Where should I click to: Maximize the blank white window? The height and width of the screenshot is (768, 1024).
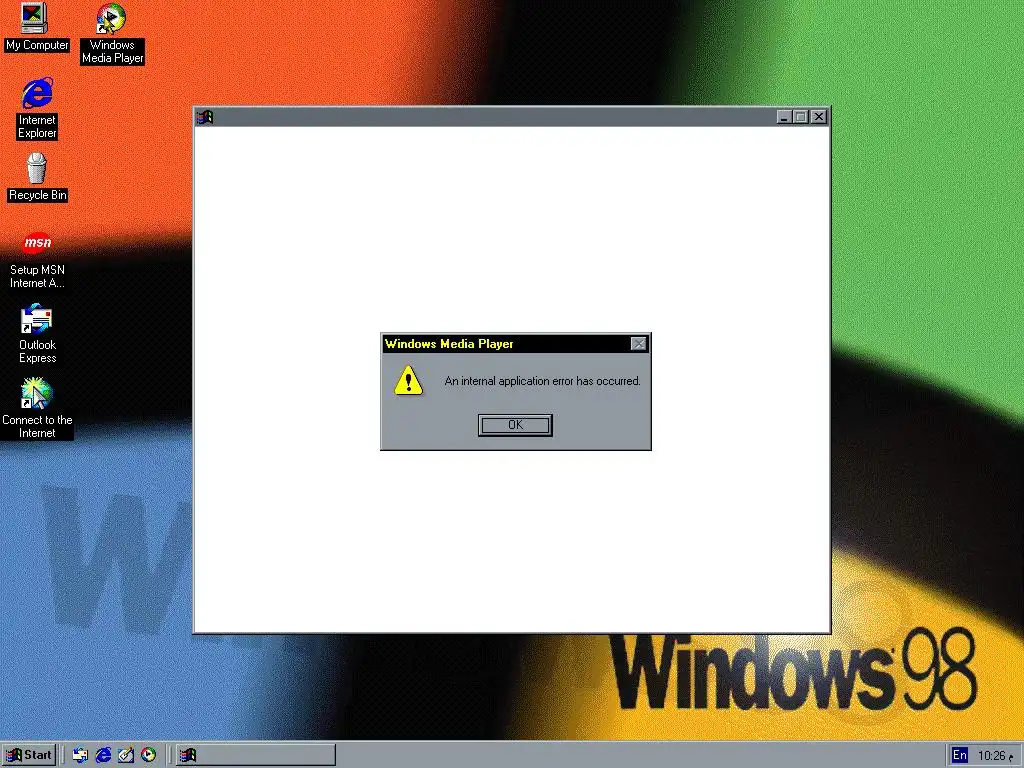pos(800,117)
